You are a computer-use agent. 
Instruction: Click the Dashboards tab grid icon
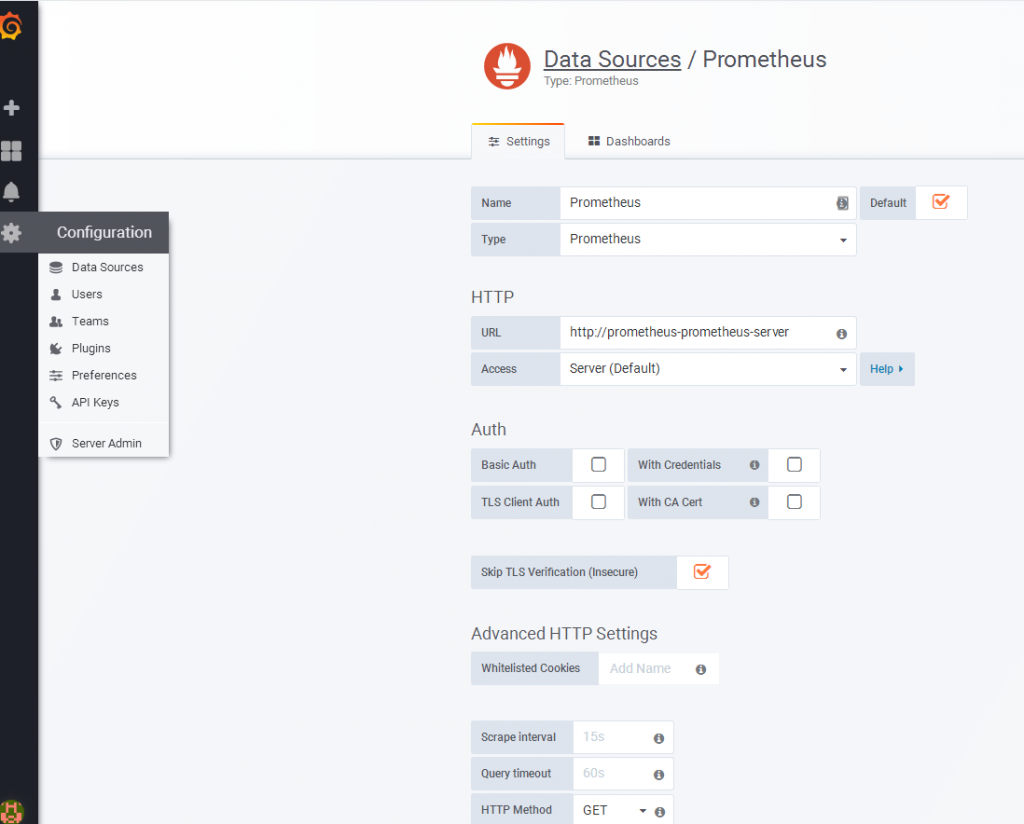click(594, 141)
